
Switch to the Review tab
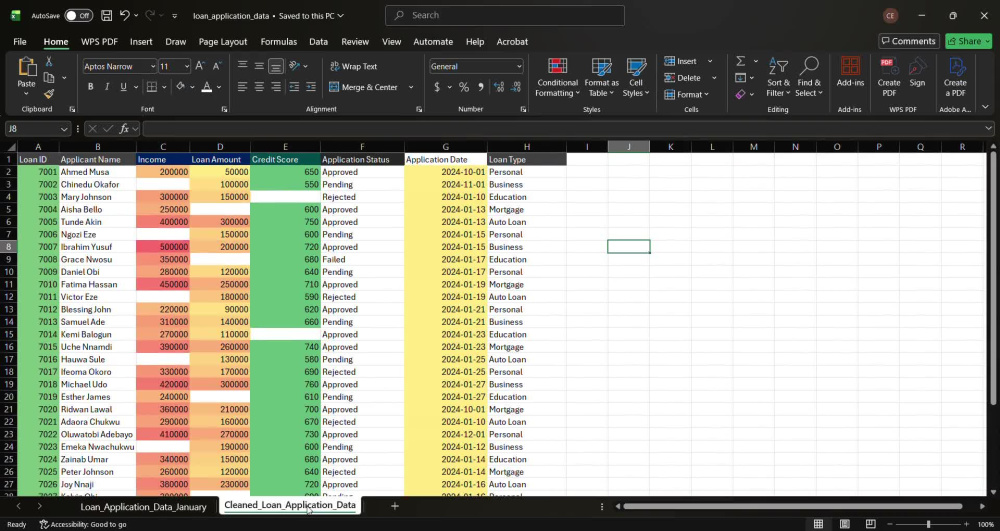click(x=355, y=41)
